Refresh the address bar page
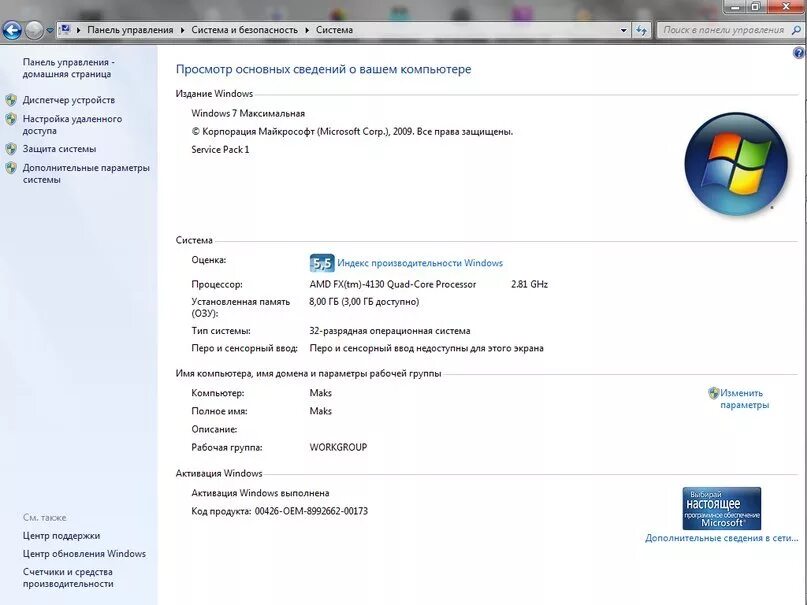 click(641, 30)
